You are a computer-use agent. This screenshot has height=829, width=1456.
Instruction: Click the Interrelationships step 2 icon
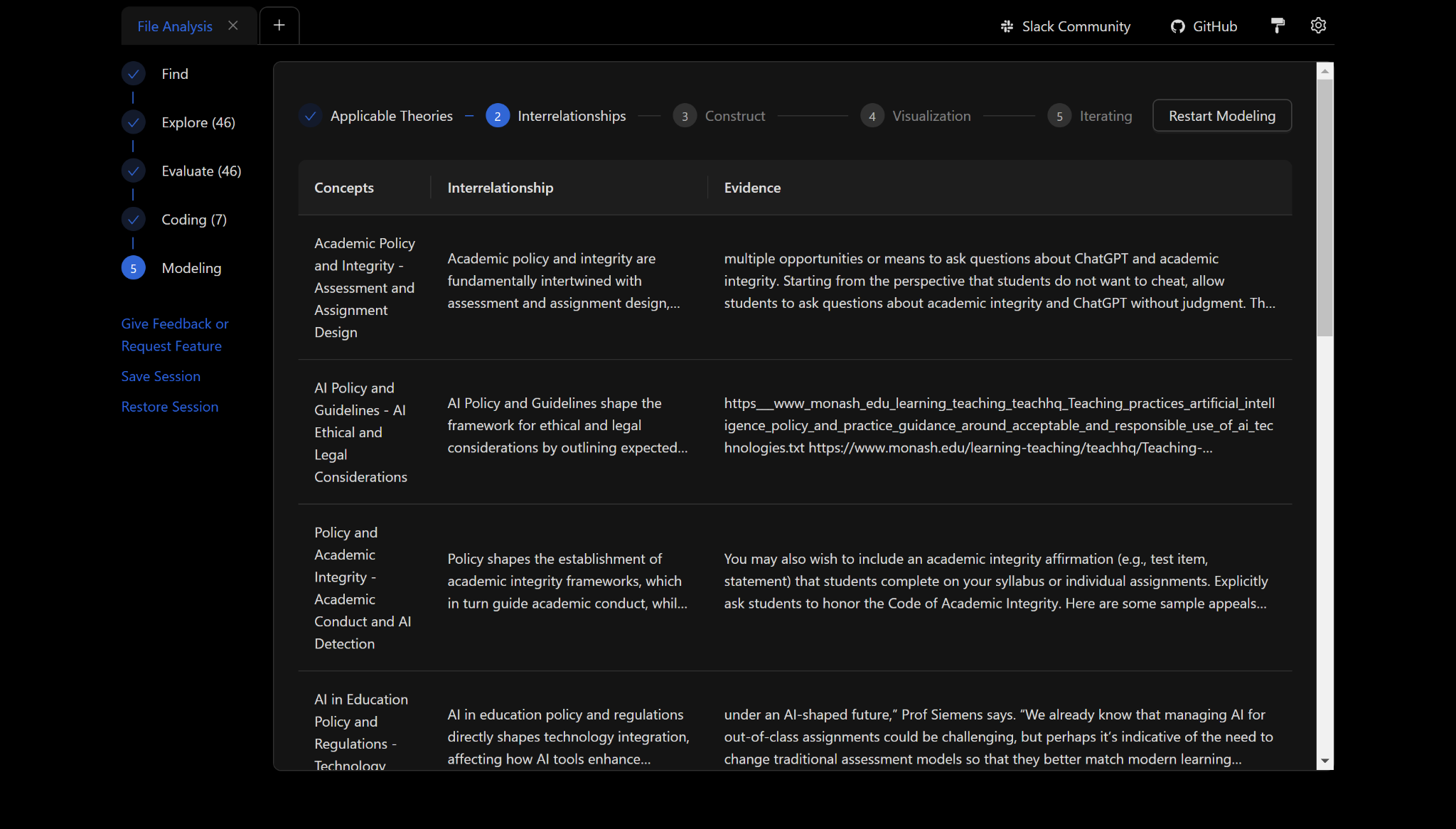498,116
